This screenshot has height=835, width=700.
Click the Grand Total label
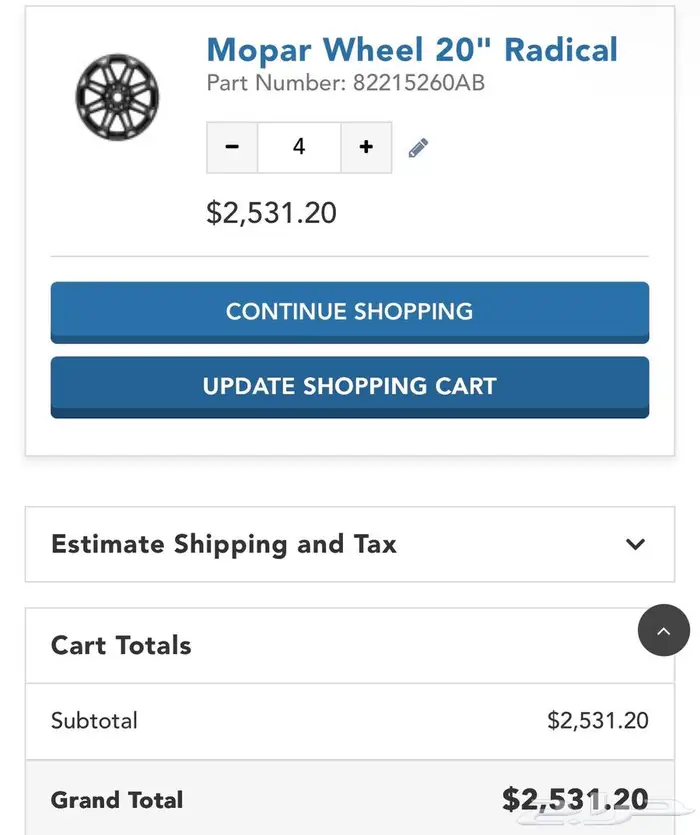tap(117, 800)
